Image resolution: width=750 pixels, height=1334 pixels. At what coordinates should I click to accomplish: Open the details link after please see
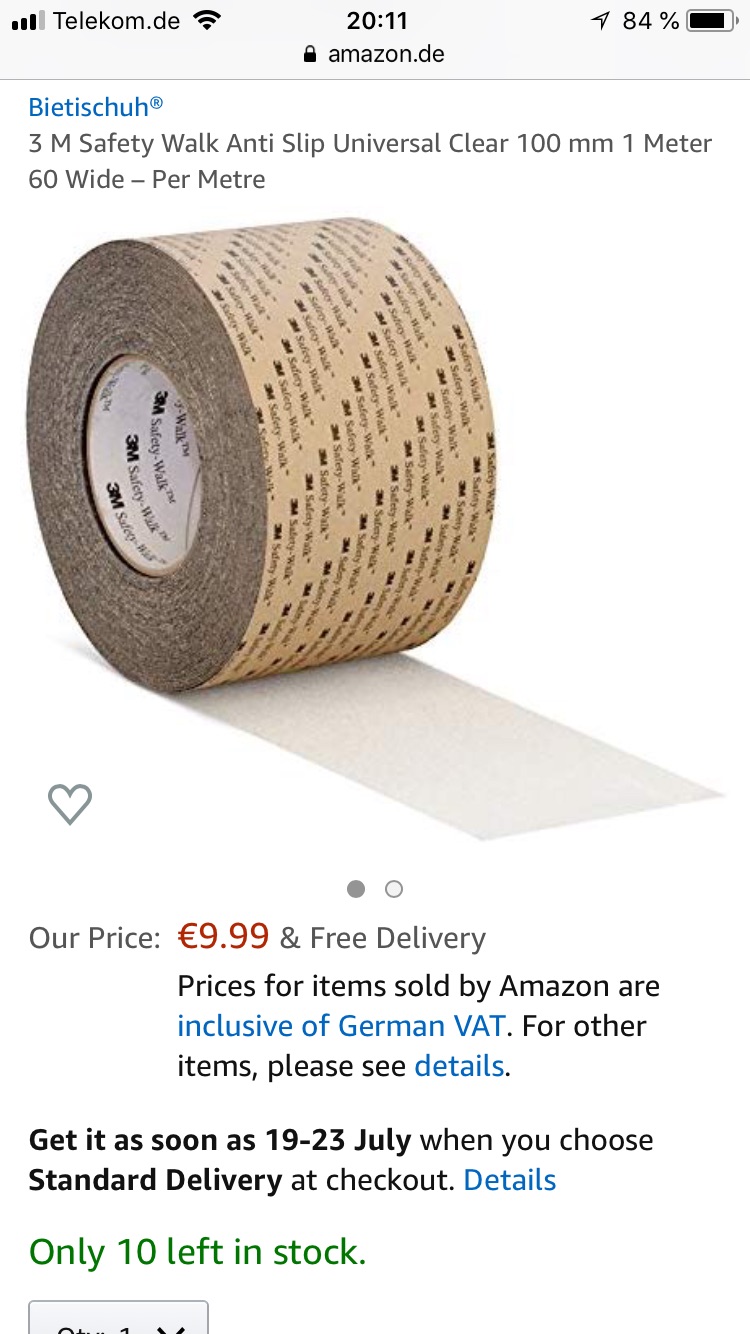(459, 1066)
